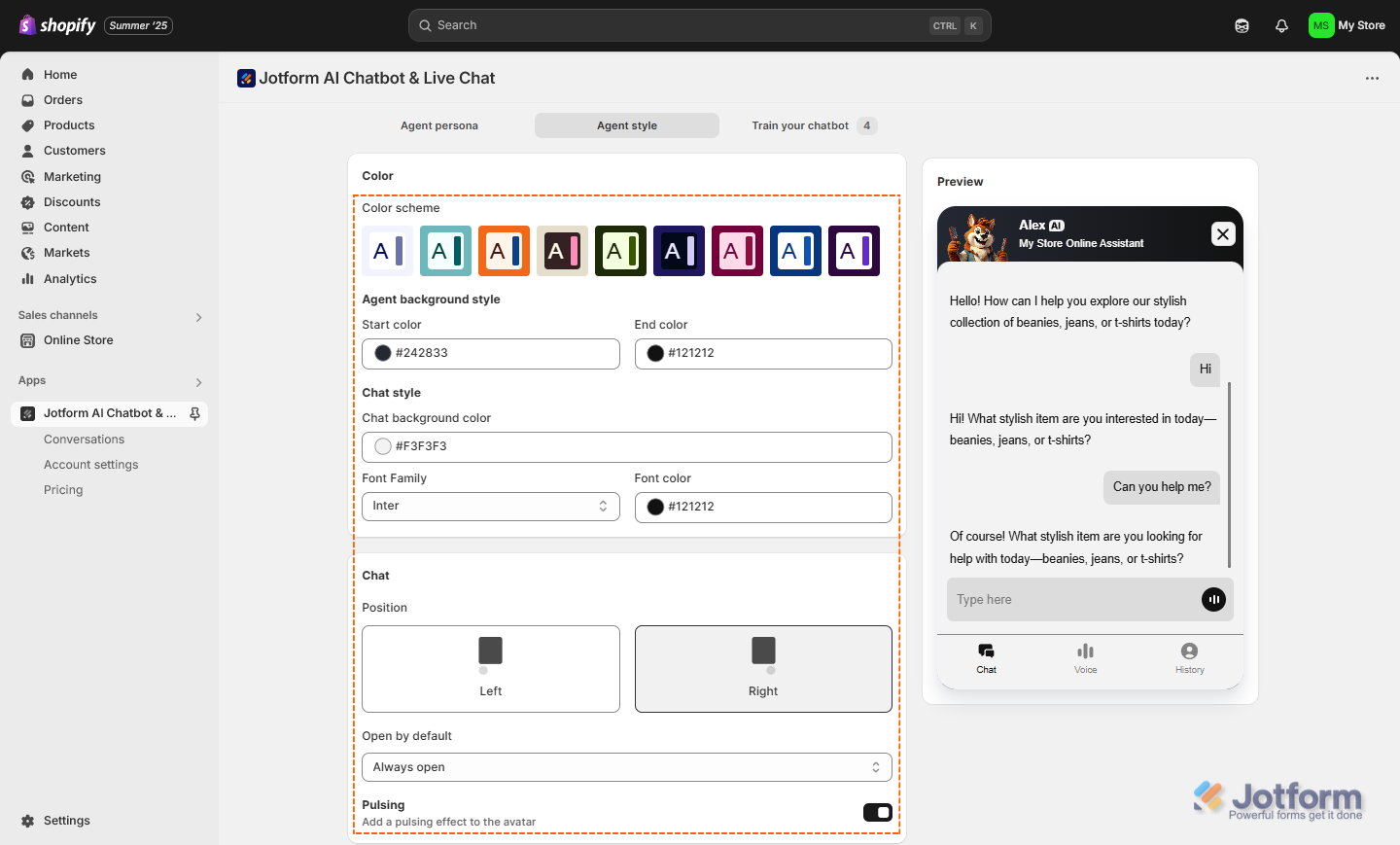Screen dimensions: 1400x845
Task: Select the Agent style tab
Action: click(627, 125)
